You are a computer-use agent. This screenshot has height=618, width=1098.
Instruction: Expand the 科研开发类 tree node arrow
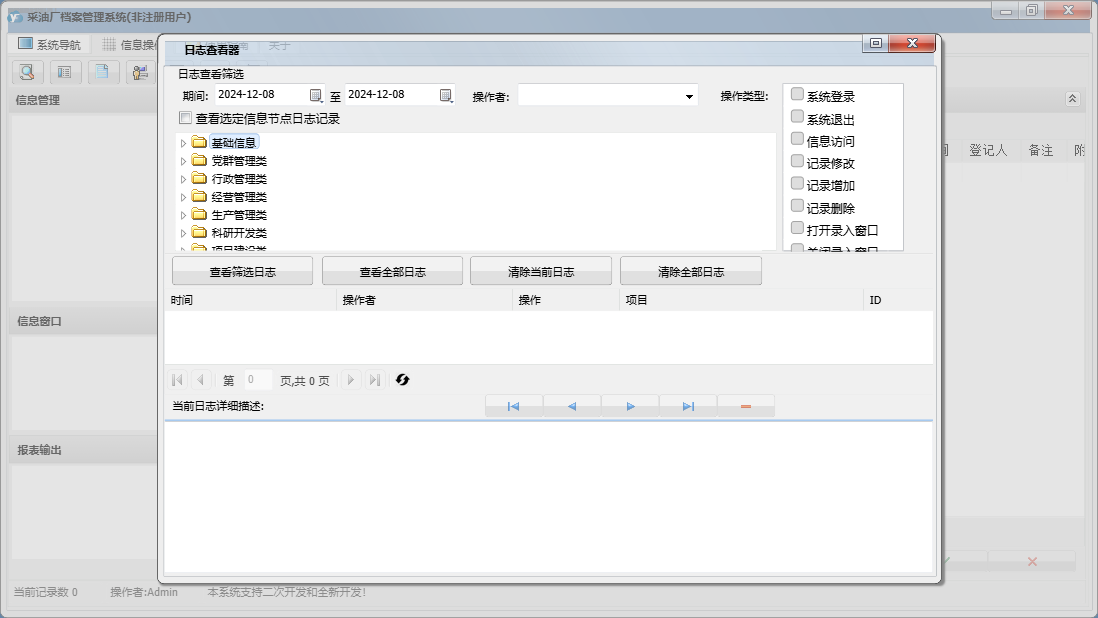tap(183, 233)
